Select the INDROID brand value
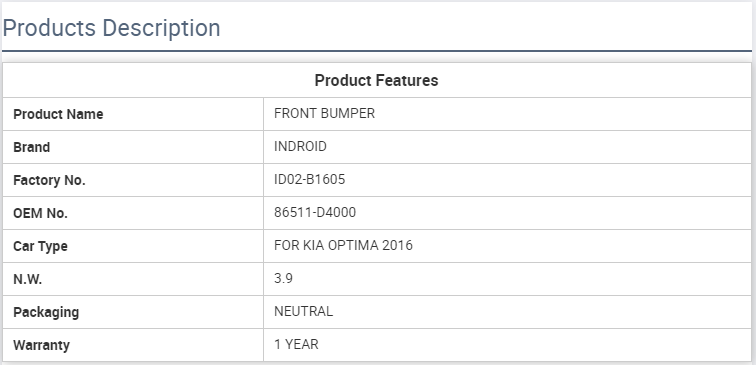 pos(300,146)
